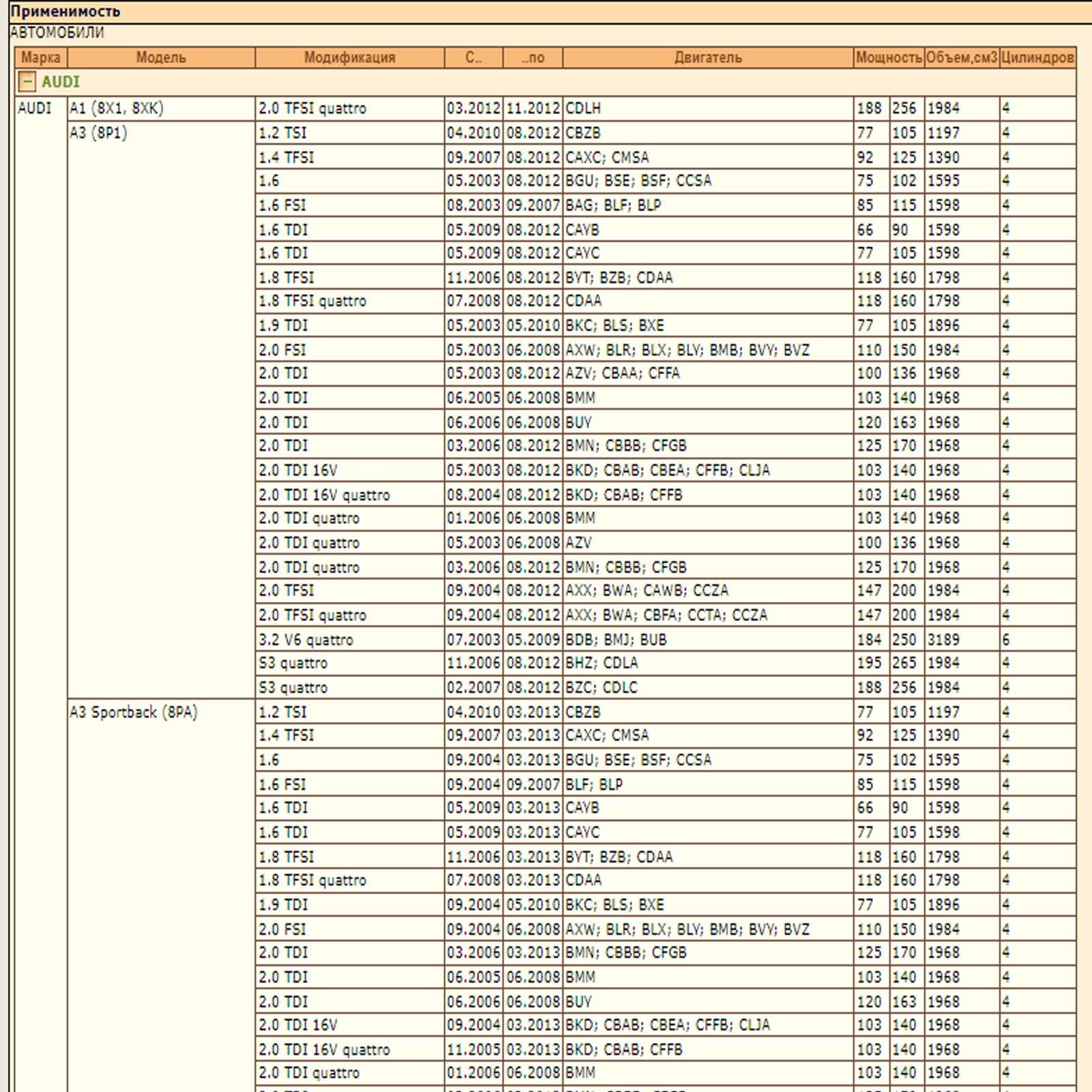Click the '1.9 TDI' cell starting 05.2003
The image size is (1092, 1092).
[x=349, y=326]
